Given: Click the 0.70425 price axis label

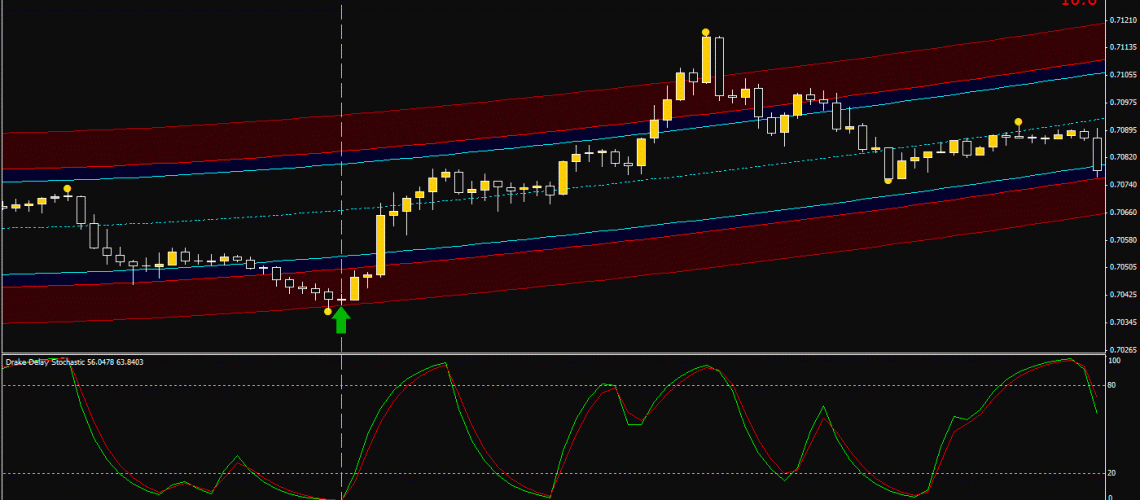Looking at the screenshot, I should 1124,294.
